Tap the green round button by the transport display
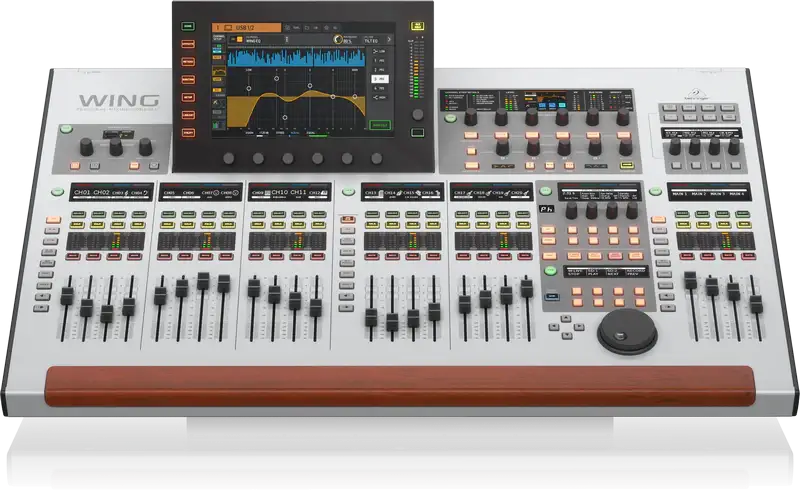800x490 pixels. point(550,271)
